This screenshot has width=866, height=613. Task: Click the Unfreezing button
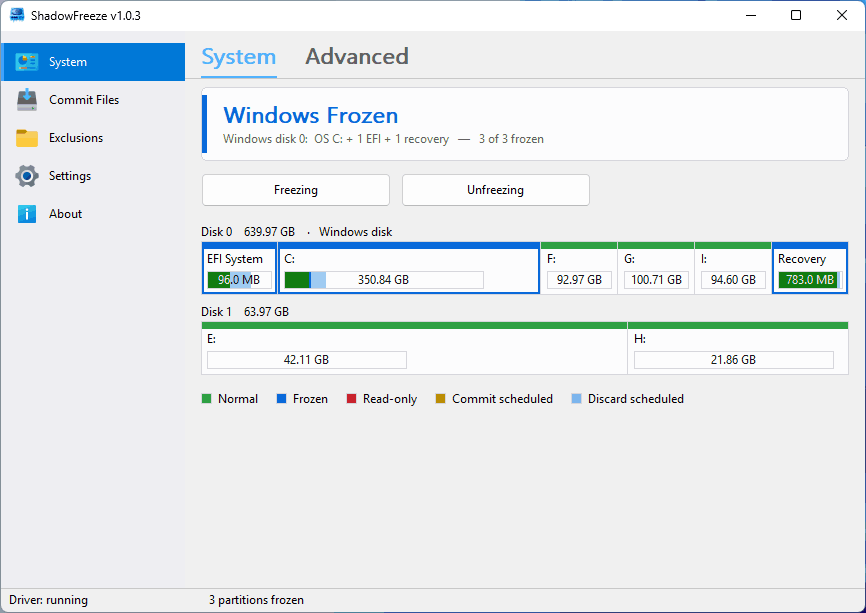(x=495, y=190)
